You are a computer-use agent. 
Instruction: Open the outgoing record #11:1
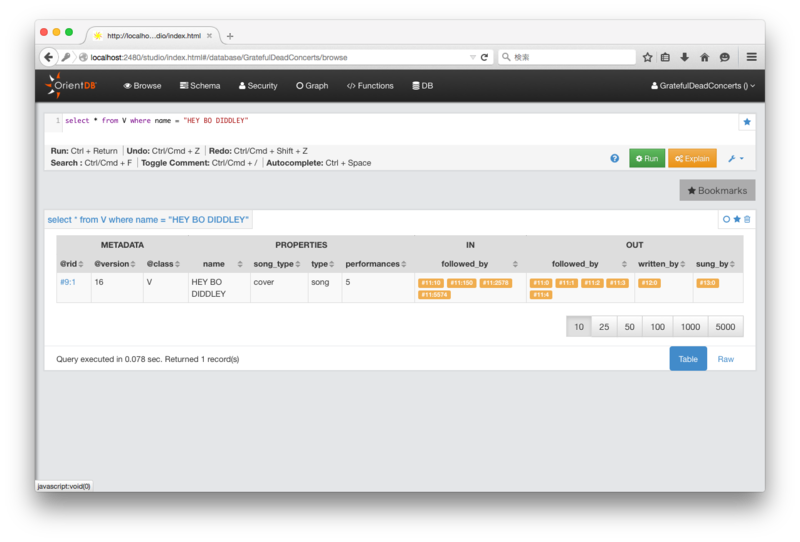(566, 283)
